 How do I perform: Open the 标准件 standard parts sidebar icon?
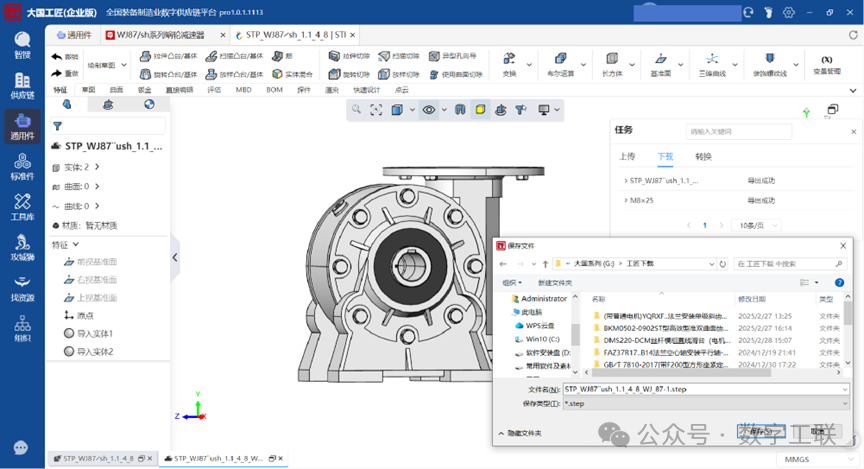pos(22,166)
